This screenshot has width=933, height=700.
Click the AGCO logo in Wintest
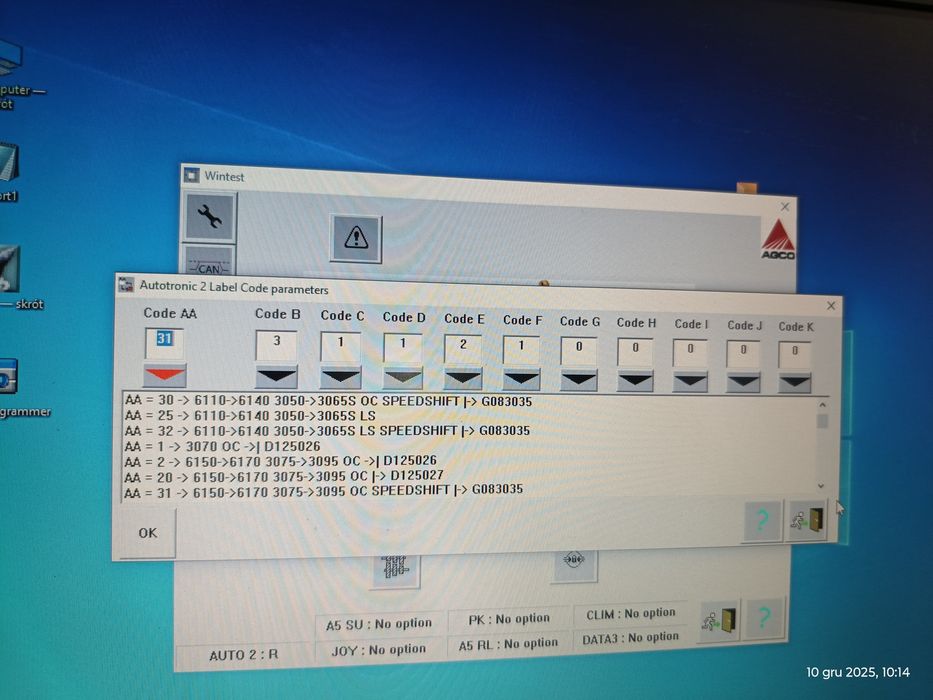pyautogui.click(x=778, y=240)
